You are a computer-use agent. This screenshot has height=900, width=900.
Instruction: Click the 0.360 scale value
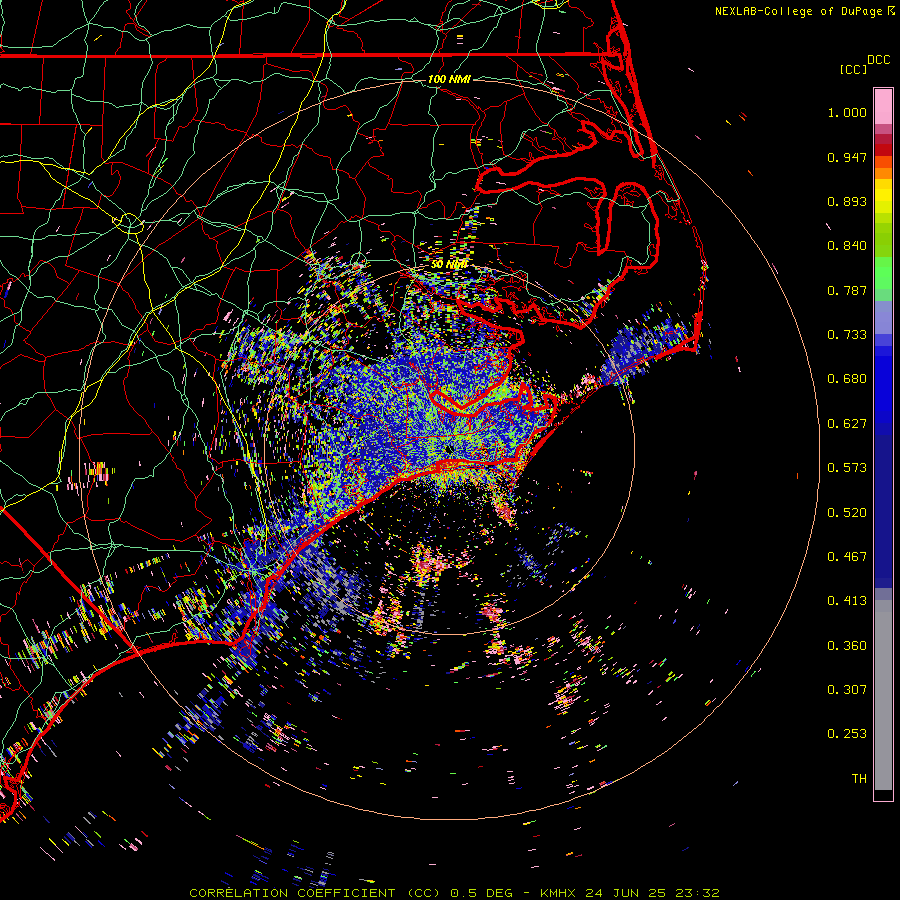[x=847, y=646]
